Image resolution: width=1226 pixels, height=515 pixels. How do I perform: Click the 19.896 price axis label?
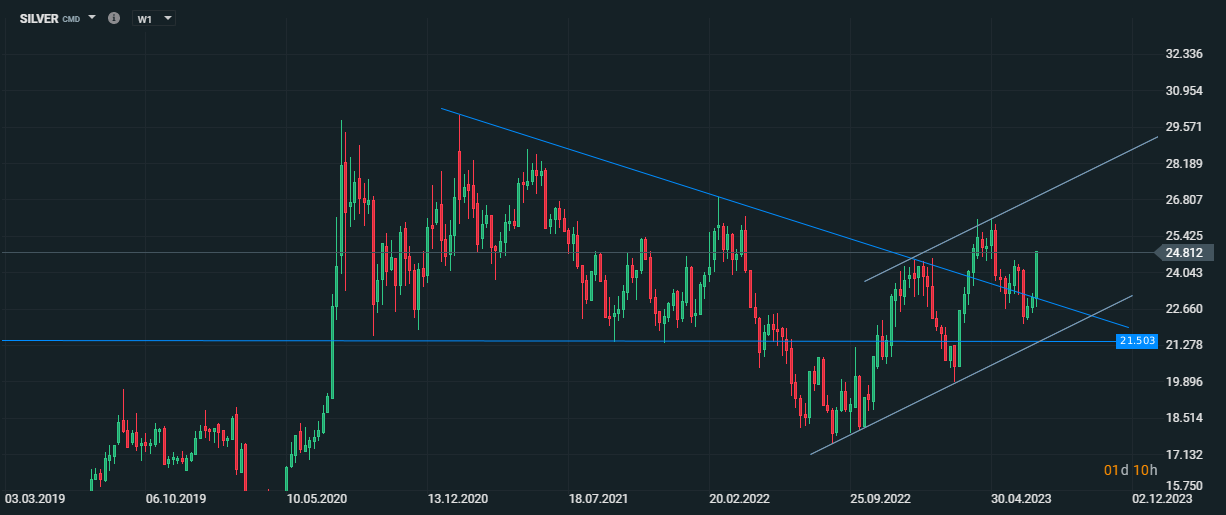tap(1183, 382)
